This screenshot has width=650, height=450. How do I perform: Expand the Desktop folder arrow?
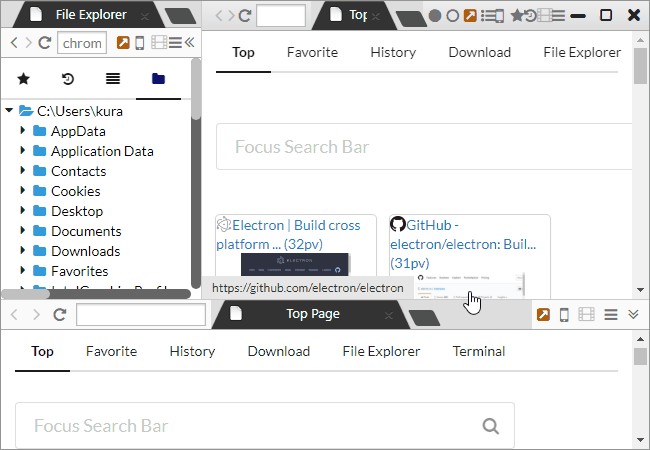pos(23,210)
